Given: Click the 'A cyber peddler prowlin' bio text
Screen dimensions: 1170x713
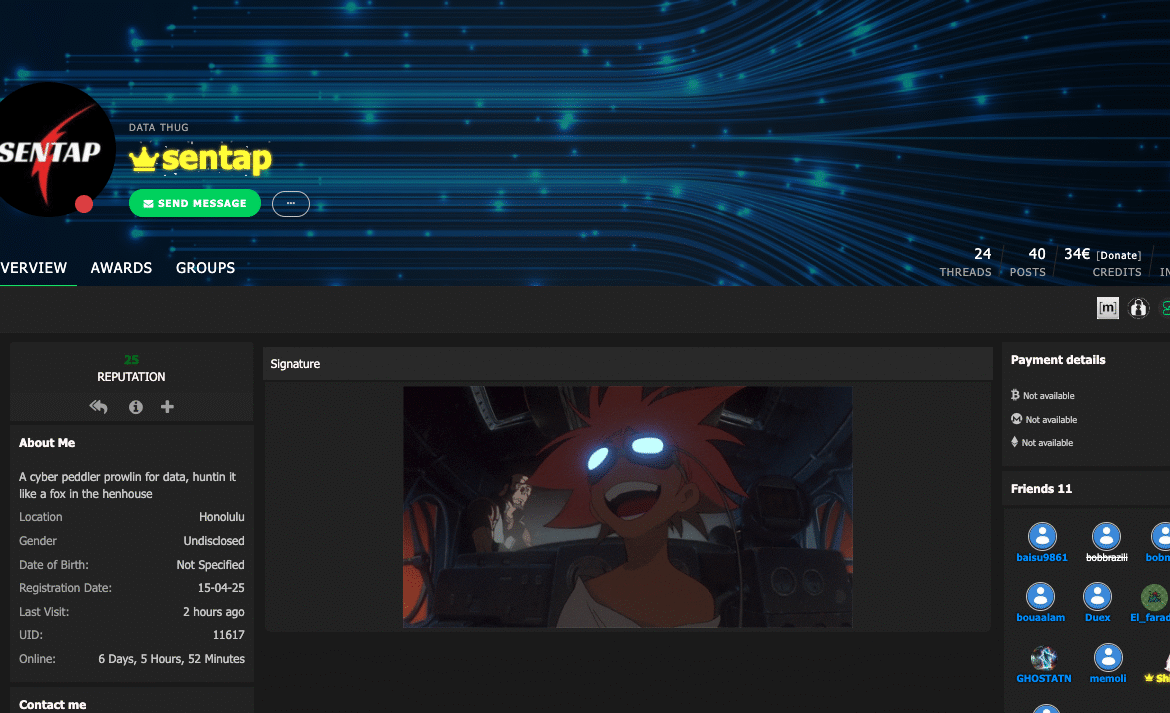Looking at the screenshot, I should (128, 486).
